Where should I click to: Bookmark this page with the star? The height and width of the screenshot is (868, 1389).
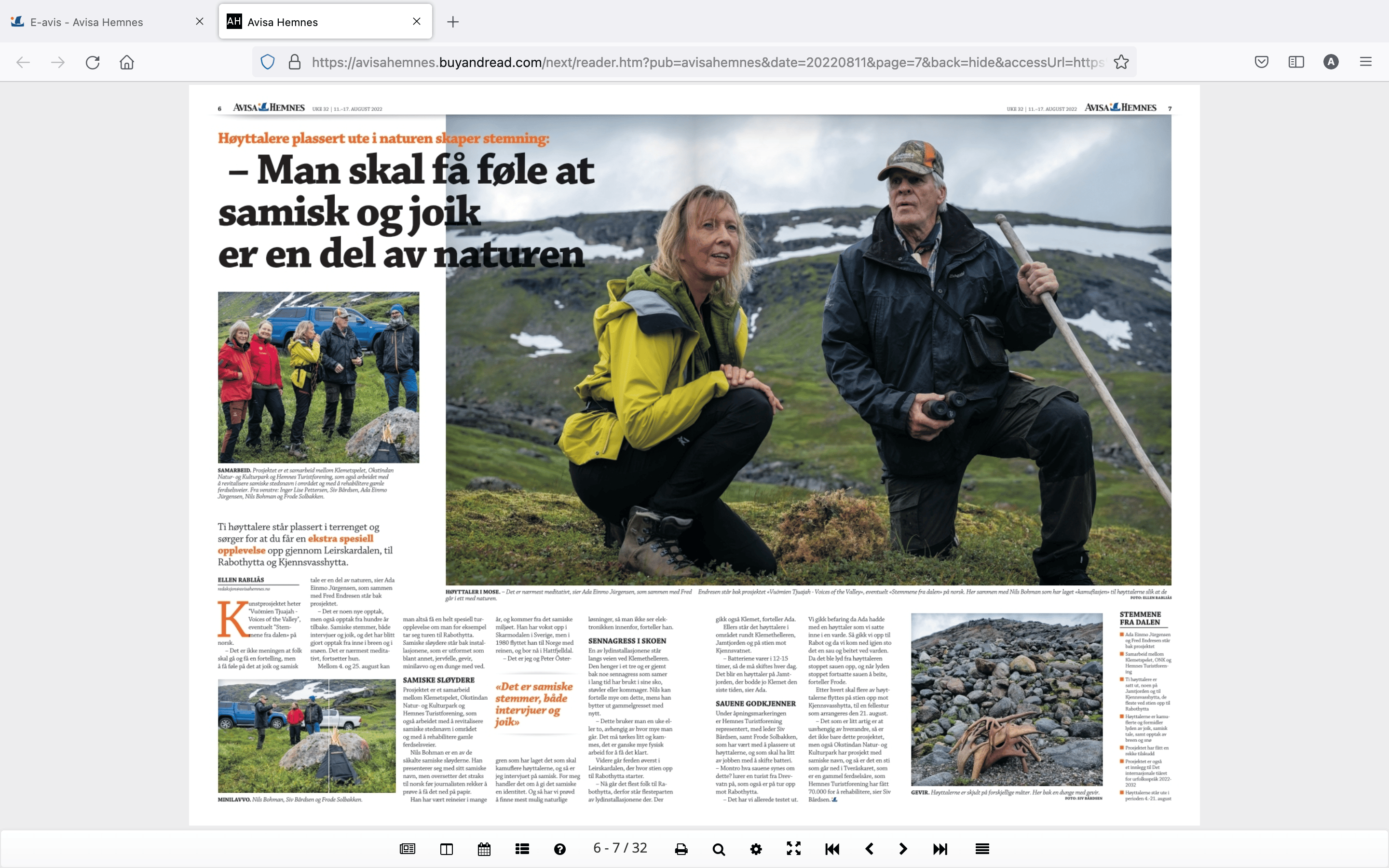click(1121, 62)
